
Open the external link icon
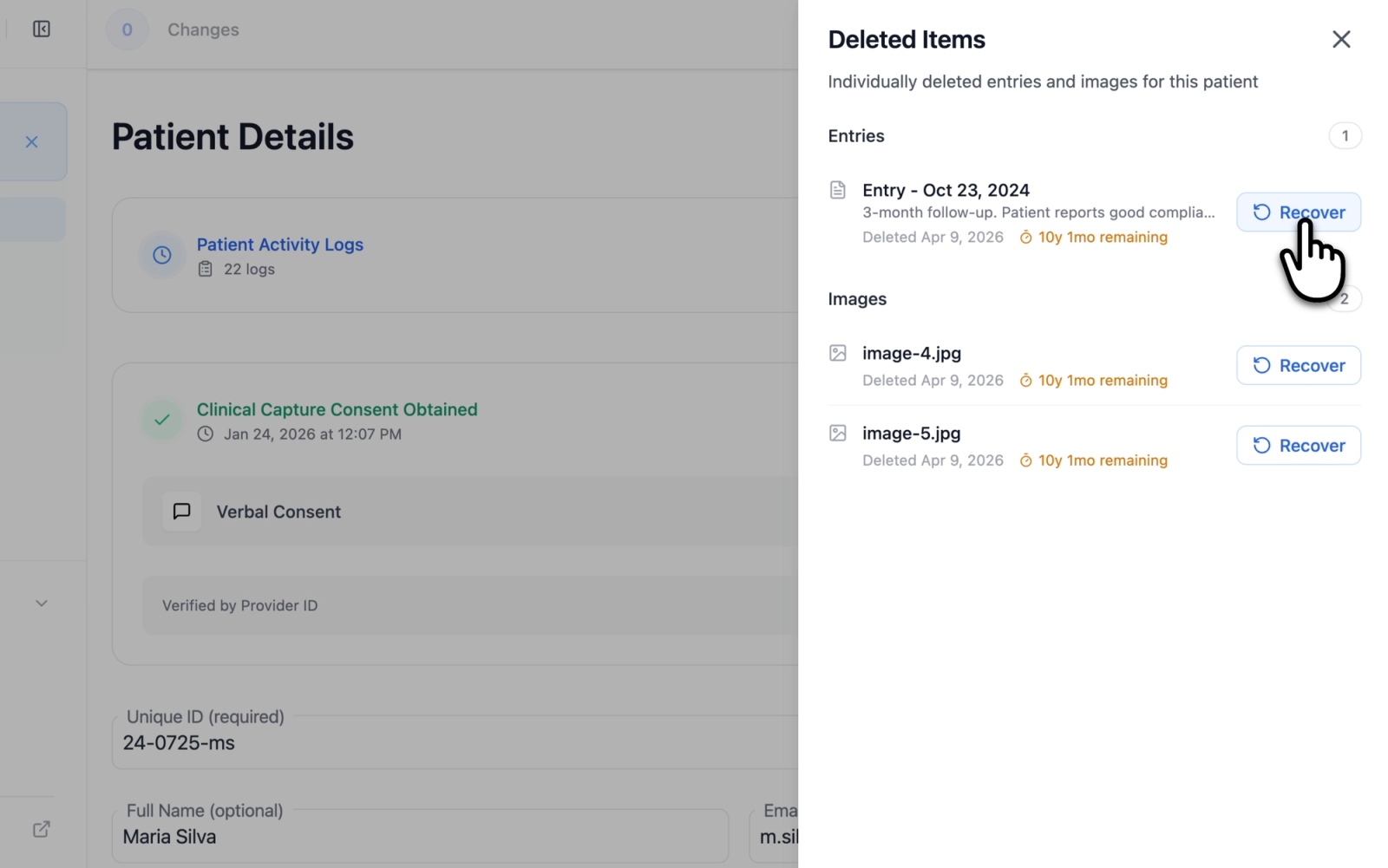[42, 829]
